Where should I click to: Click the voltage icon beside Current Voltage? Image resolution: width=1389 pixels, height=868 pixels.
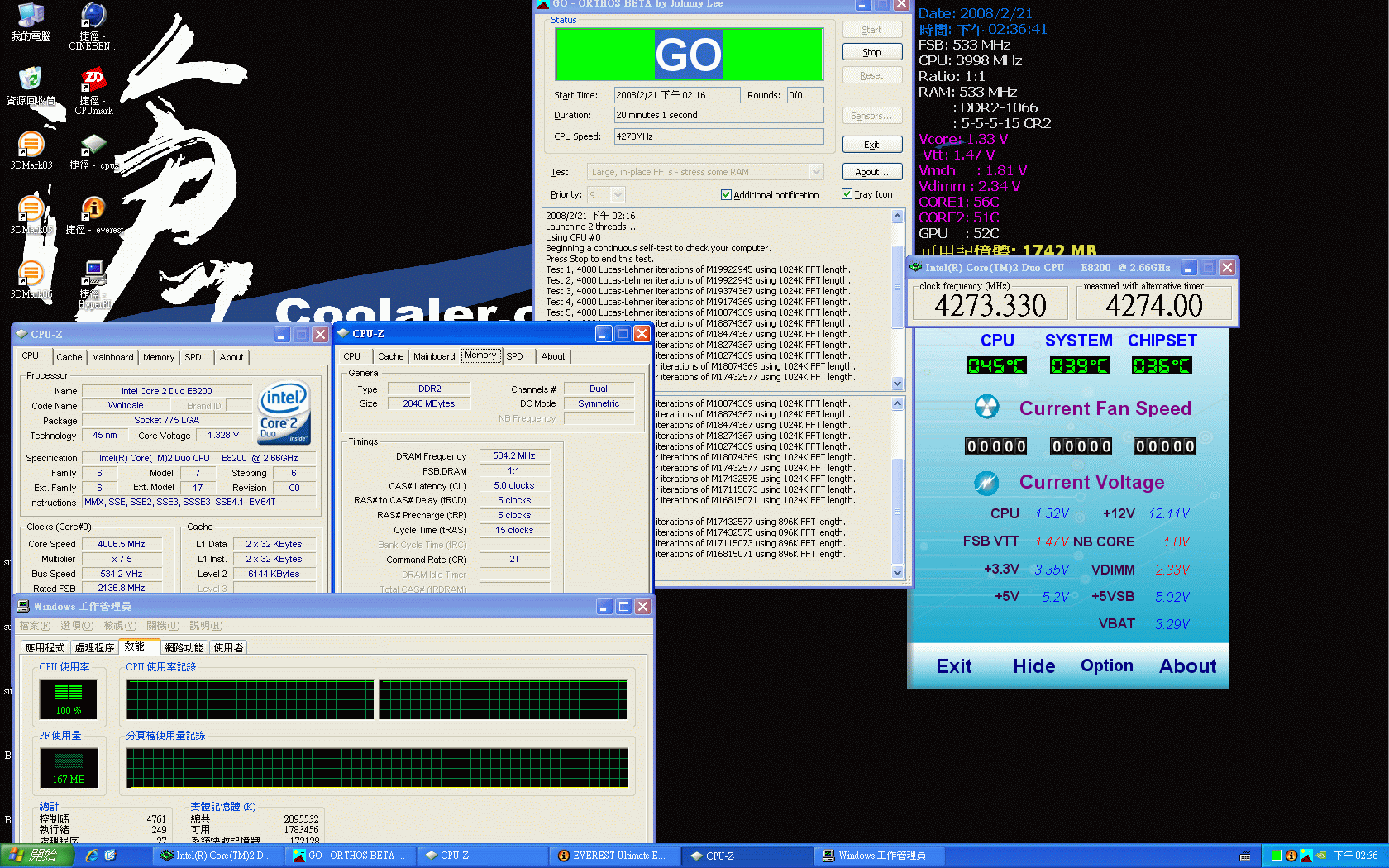click(986, 483)
